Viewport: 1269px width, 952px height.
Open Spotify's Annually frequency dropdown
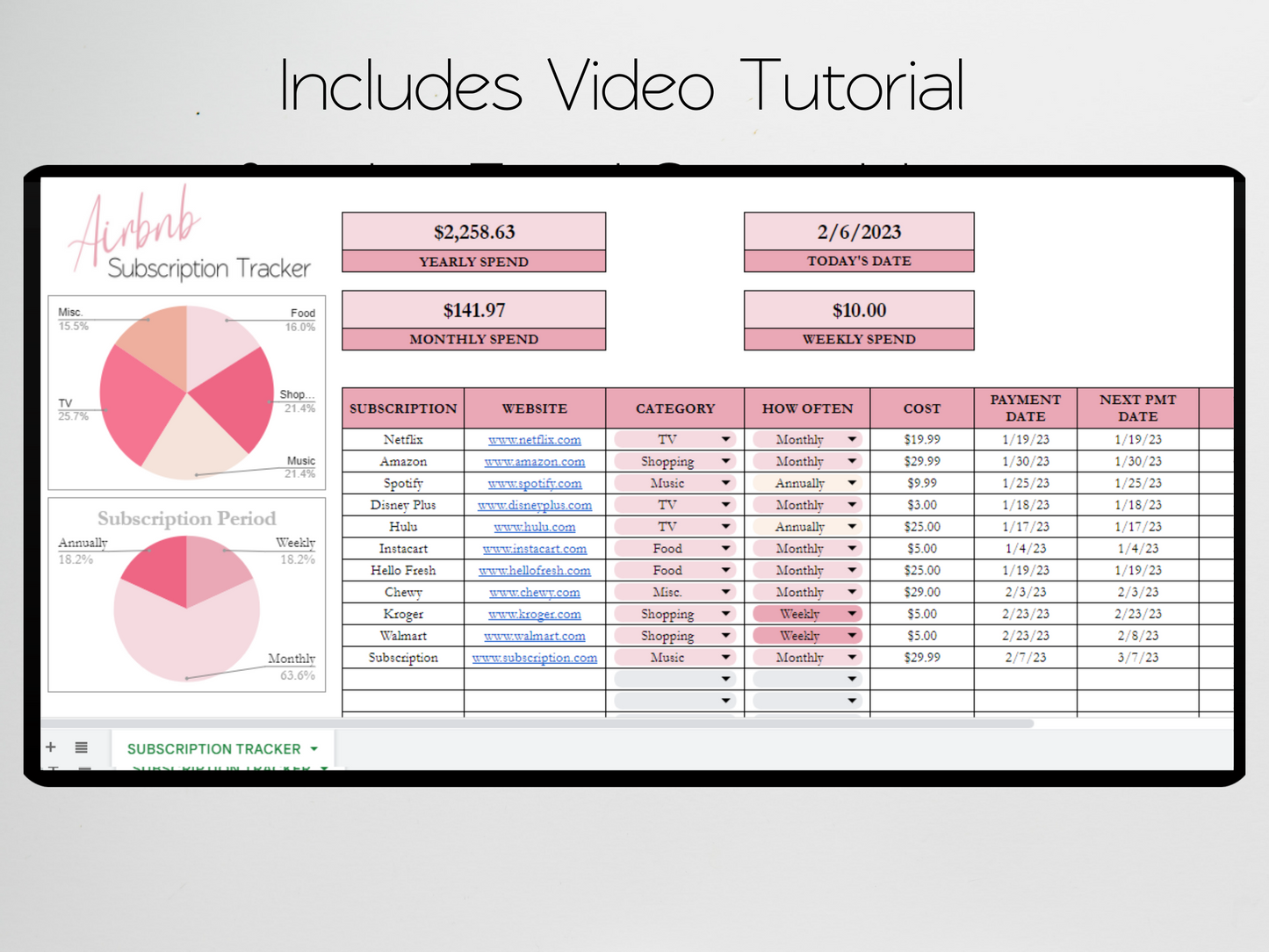pyautogui.click(x=851, y=482)
